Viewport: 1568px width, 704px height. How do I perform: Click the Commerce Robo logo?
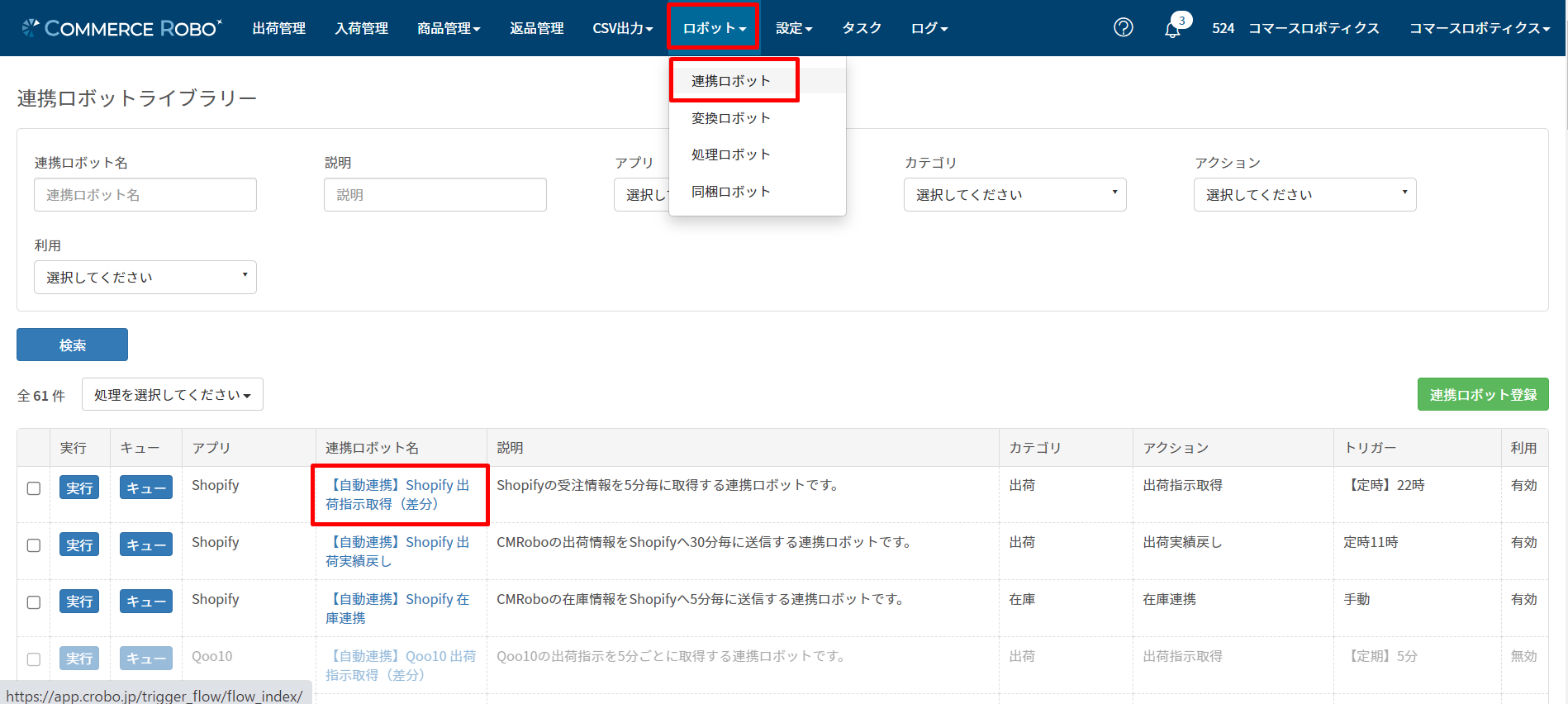[122, 28]
